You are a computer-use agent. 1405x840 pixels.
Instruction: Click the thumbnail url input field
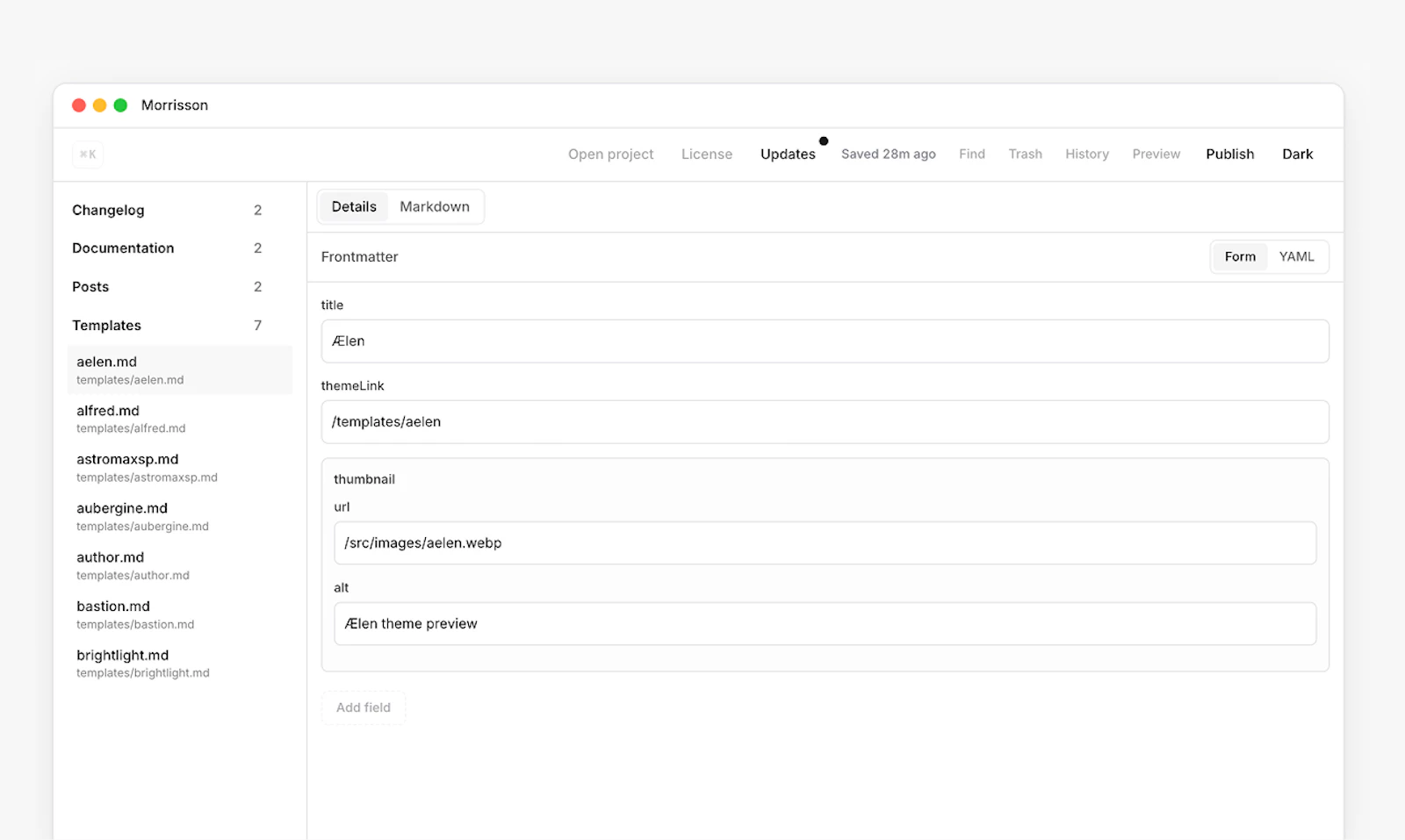pos(825,543)
